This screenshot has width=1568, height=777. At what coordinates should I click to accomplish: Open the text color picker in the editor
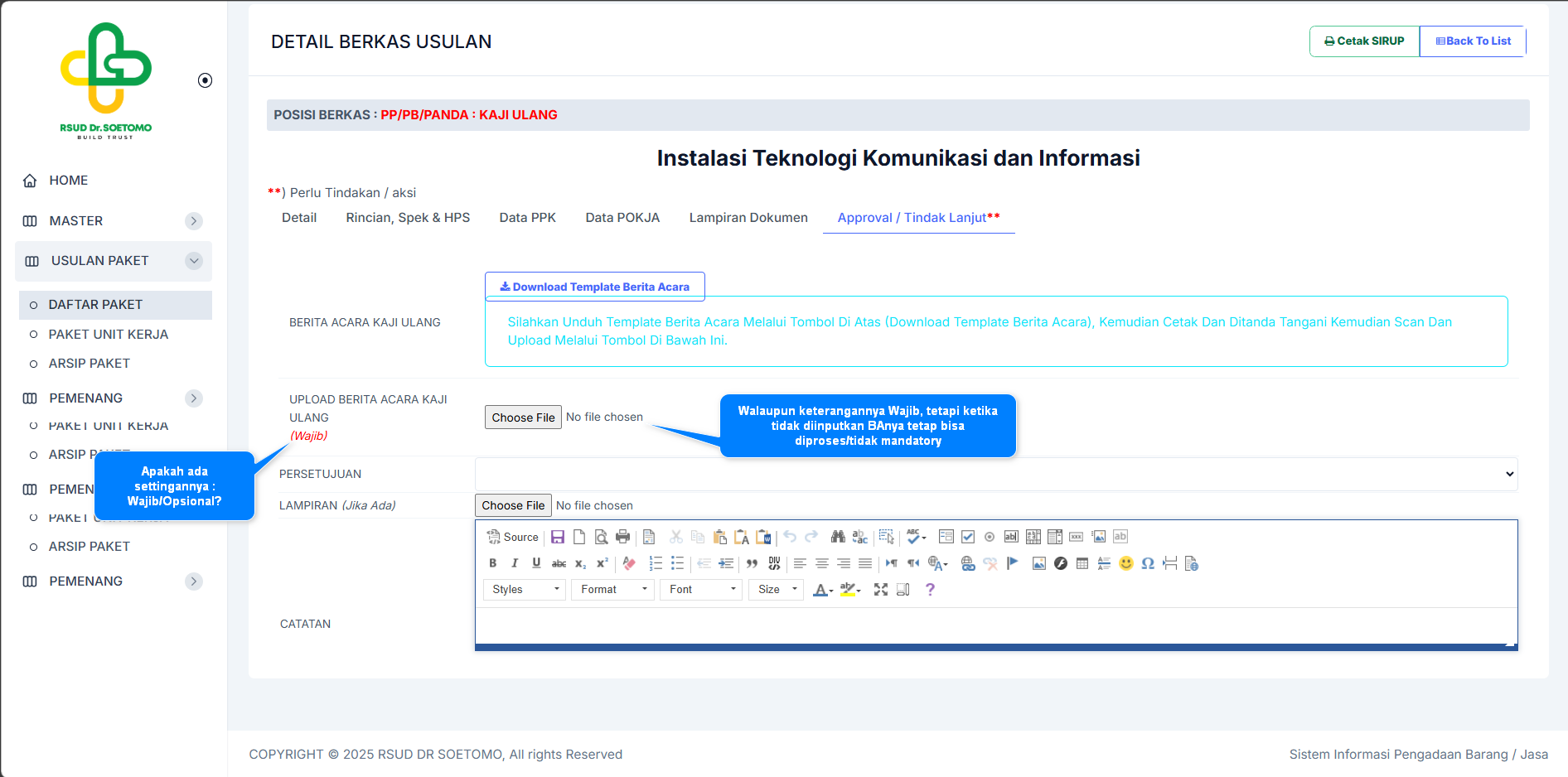point(822,589)
